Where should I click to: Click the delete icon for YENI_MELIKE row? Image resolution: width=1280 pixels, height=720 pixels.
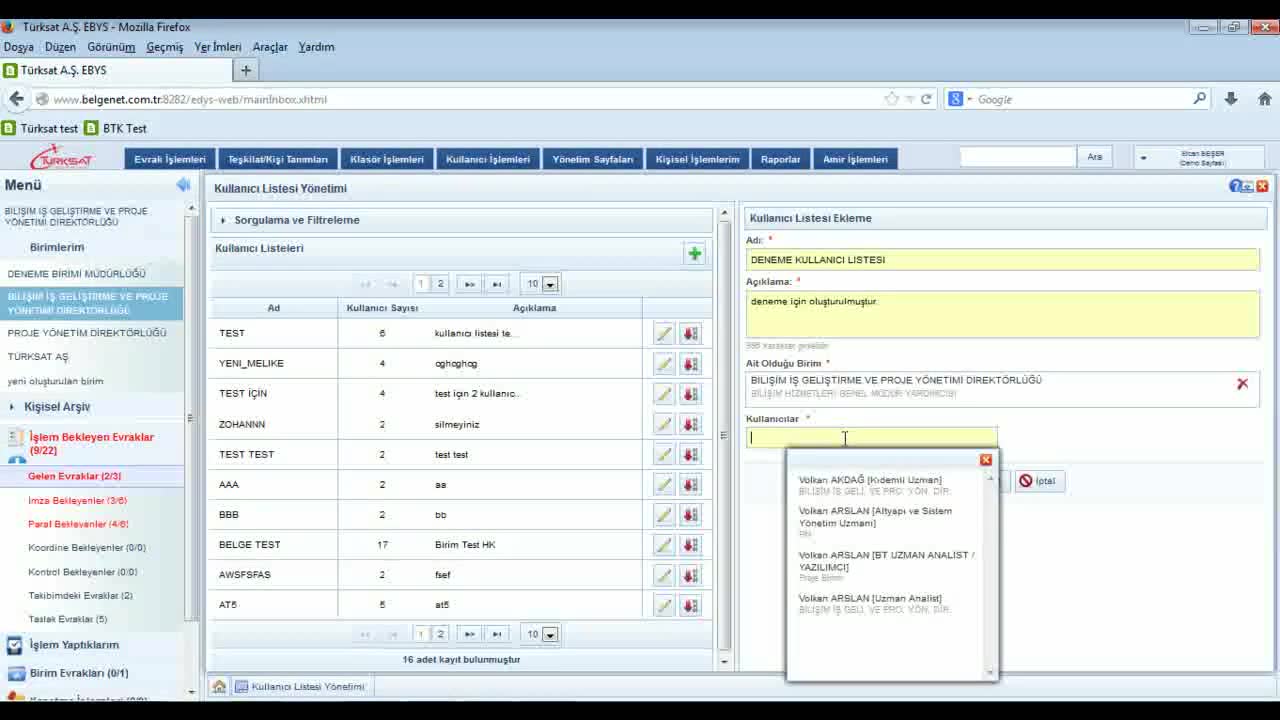(x=690, y=364)
